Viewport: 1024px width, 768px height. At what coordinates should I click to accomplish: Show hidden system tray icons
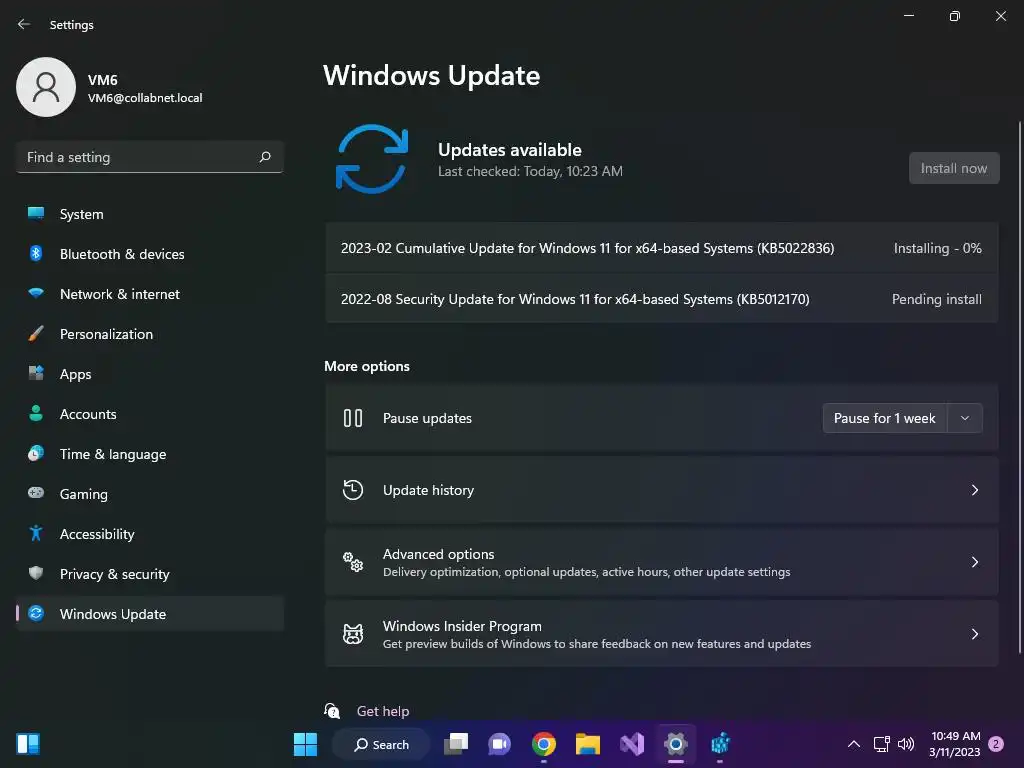coord(854,744)
